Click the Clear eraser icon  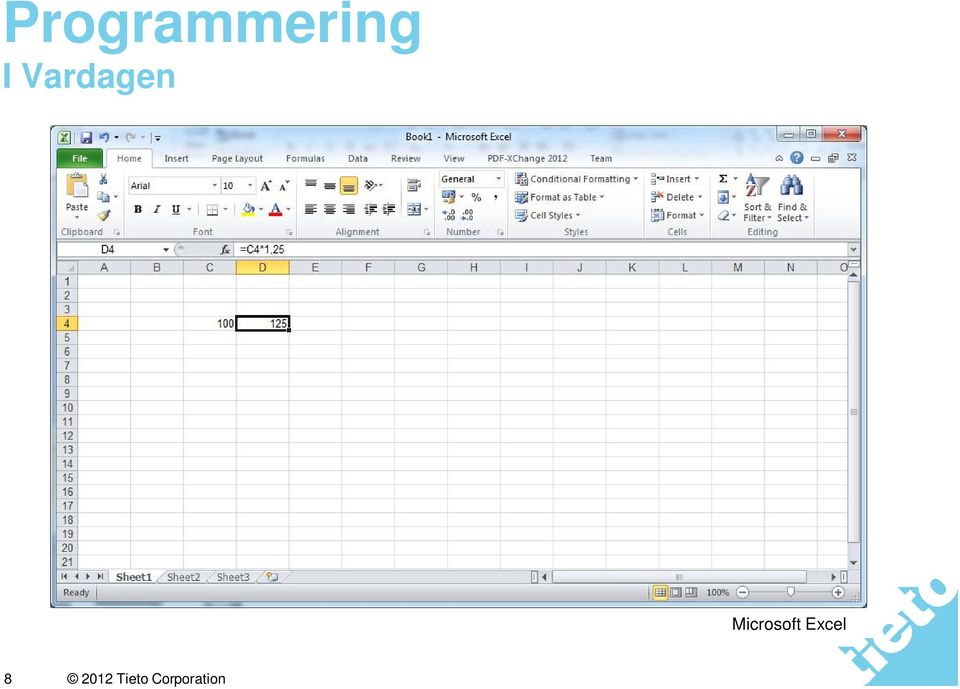tap(723, 215)
